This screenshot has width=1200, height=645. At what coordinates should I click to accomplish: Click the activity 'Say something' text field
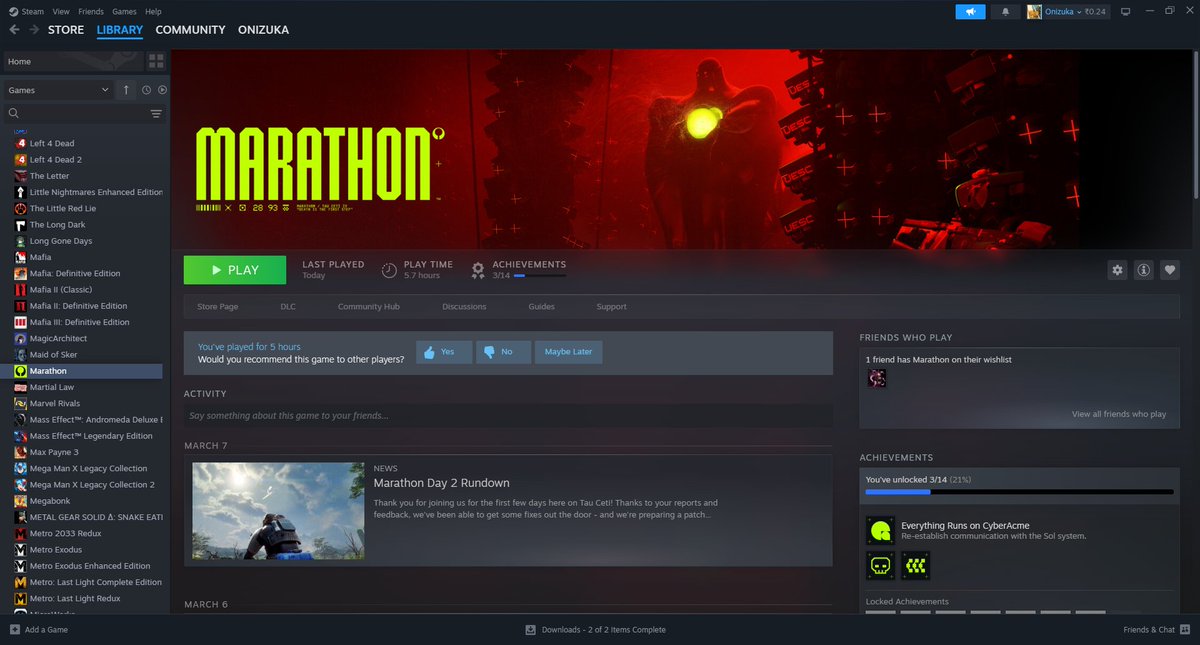click(x=508, y=415)
